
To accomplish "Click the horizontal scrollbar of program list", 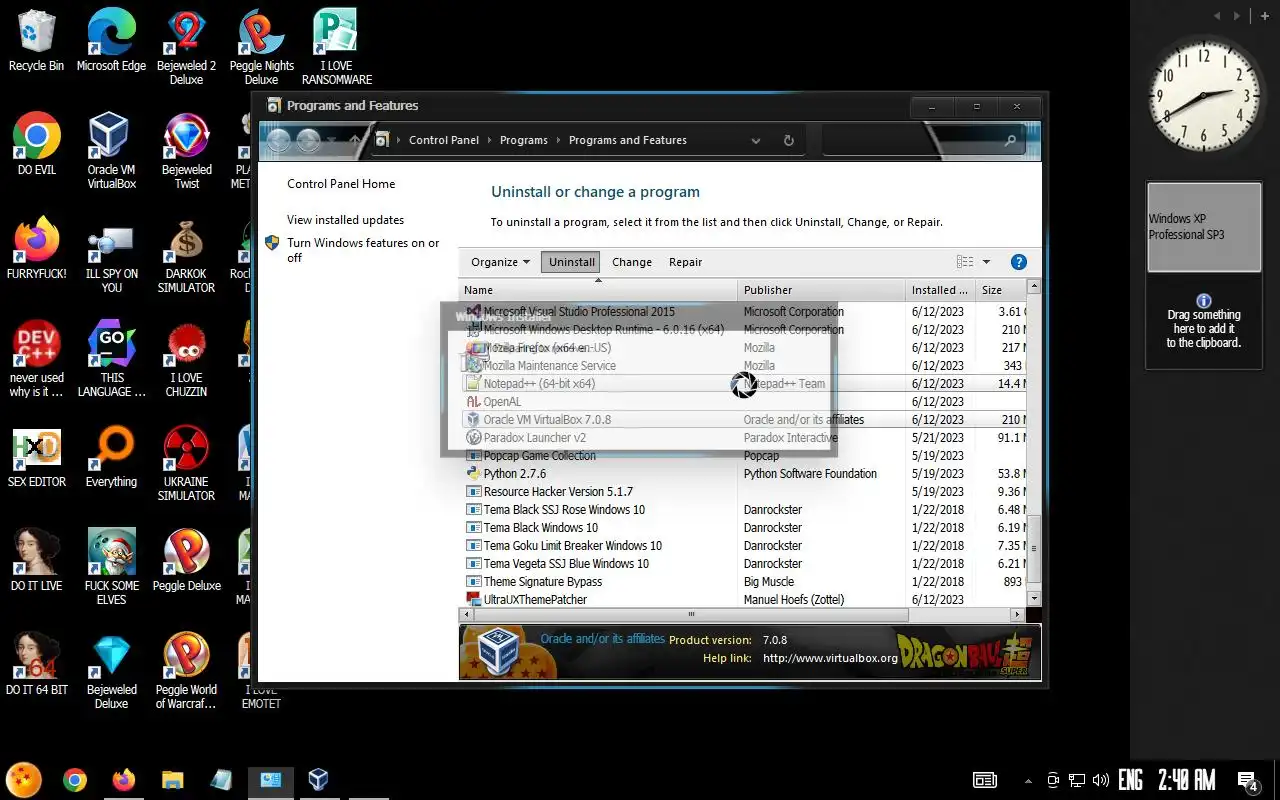I will pyautogui.click(x=690, y=614).
